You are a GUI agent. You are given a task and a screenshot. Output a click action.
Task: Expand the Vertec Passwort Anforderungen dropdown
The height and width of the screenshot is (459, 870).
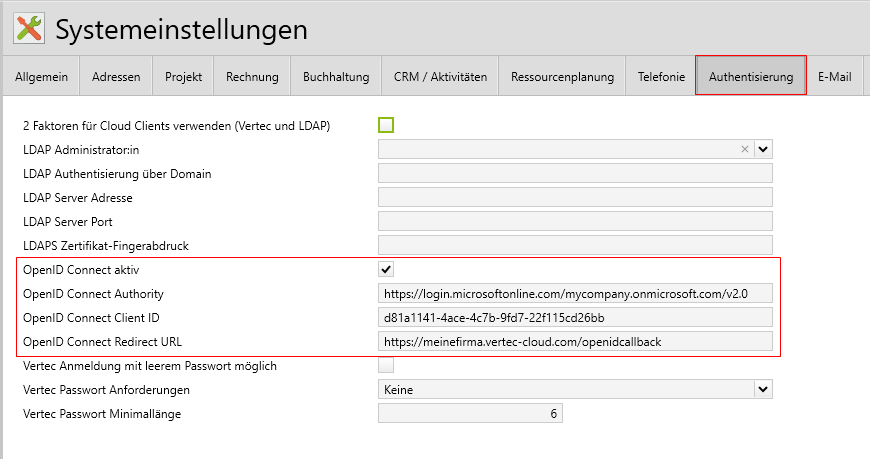pyautogui.click(x=763, y=389)
